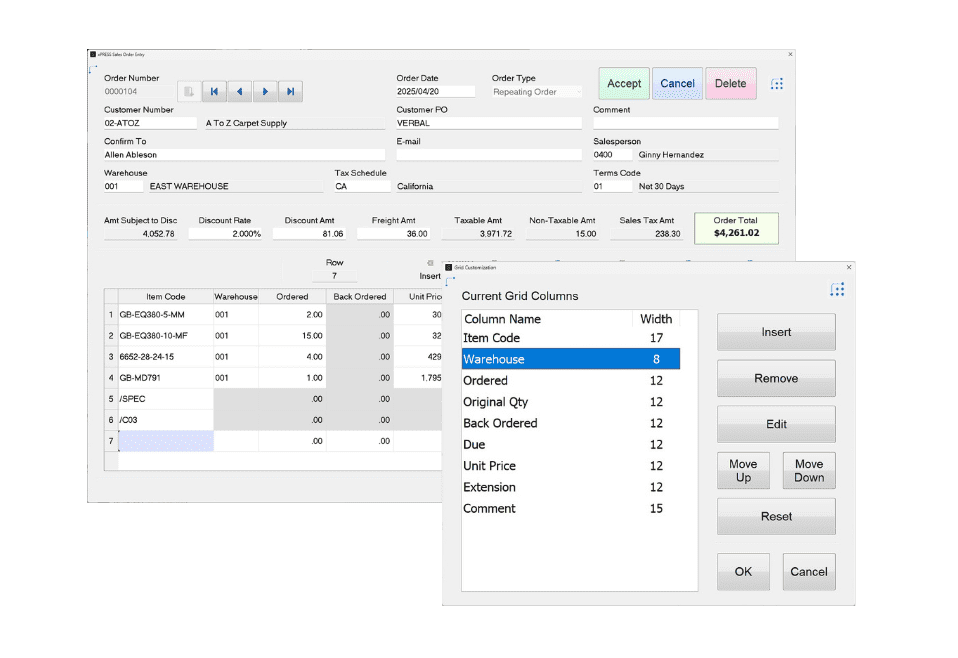Click OK in the Grid Customization dialog
Image resolution: width=958 pixels, height=658 pixels.
[x=743, y=571]
